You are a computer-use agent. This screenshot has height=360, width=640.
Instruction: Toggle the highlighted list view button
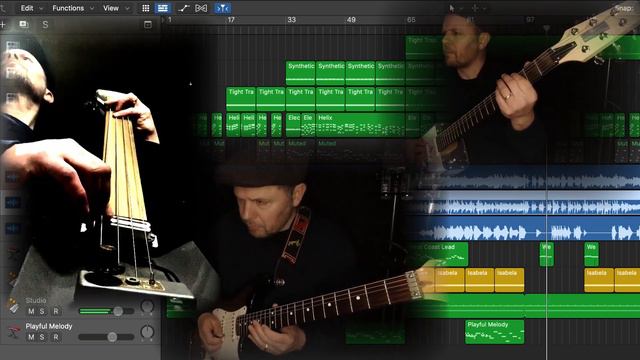coord(163,8)
